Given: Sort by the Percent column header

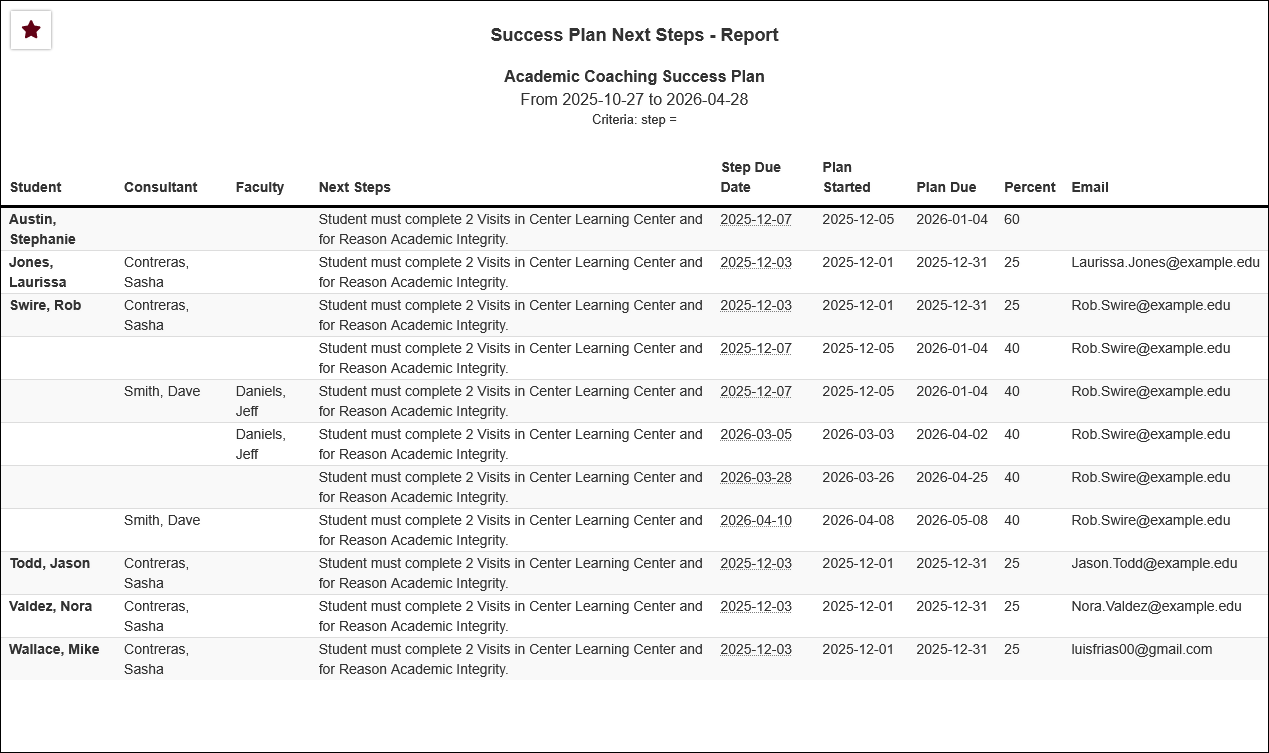Looking at the screenshot, I should tap(1029, 187).
